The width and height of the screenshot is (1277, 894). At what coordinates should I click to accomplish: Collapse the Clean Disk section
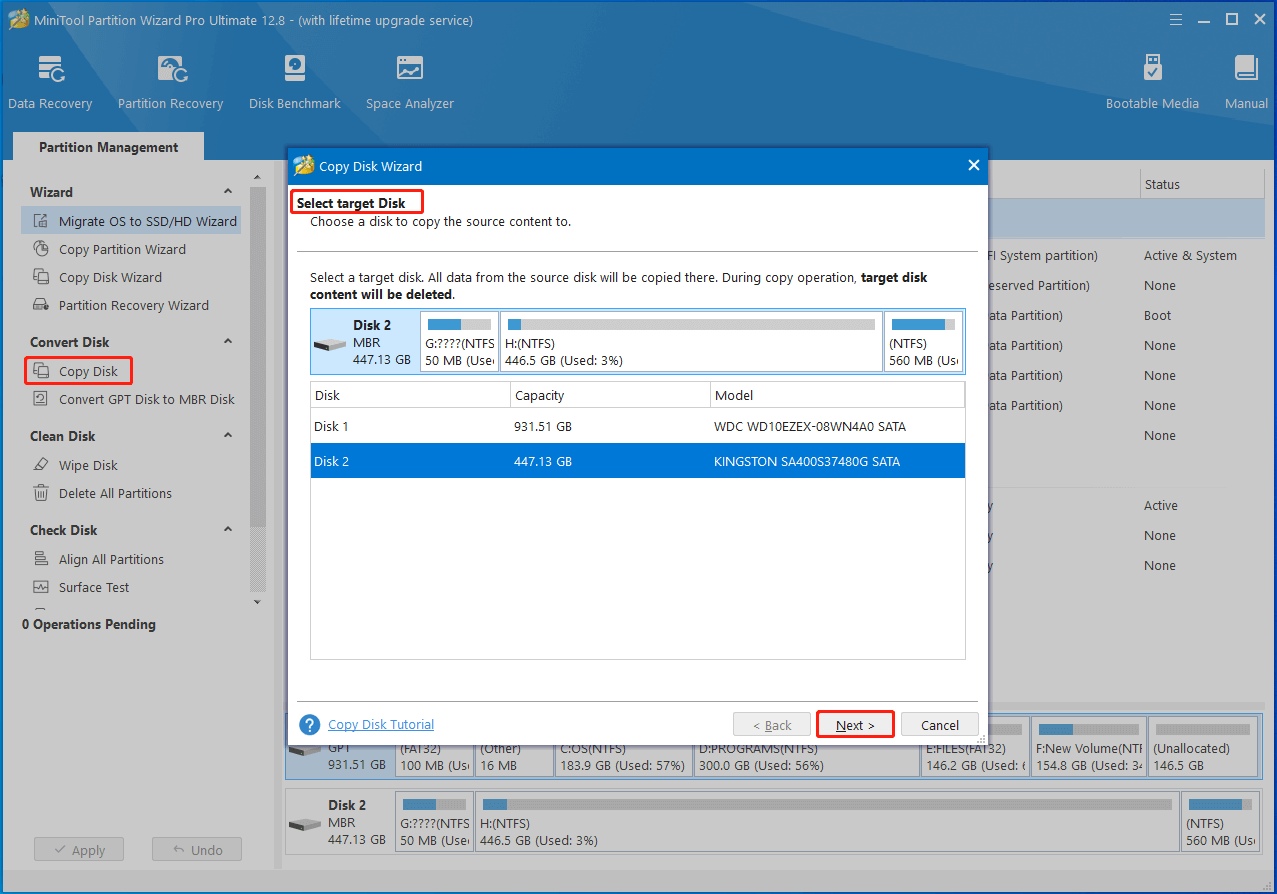(x=228, y=436)
